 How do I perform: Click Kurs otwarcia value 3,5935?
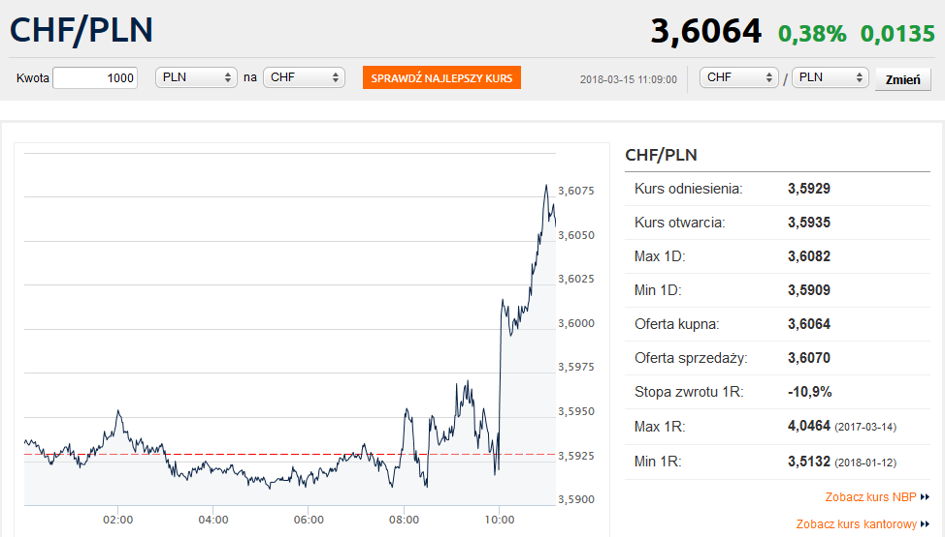809,222
